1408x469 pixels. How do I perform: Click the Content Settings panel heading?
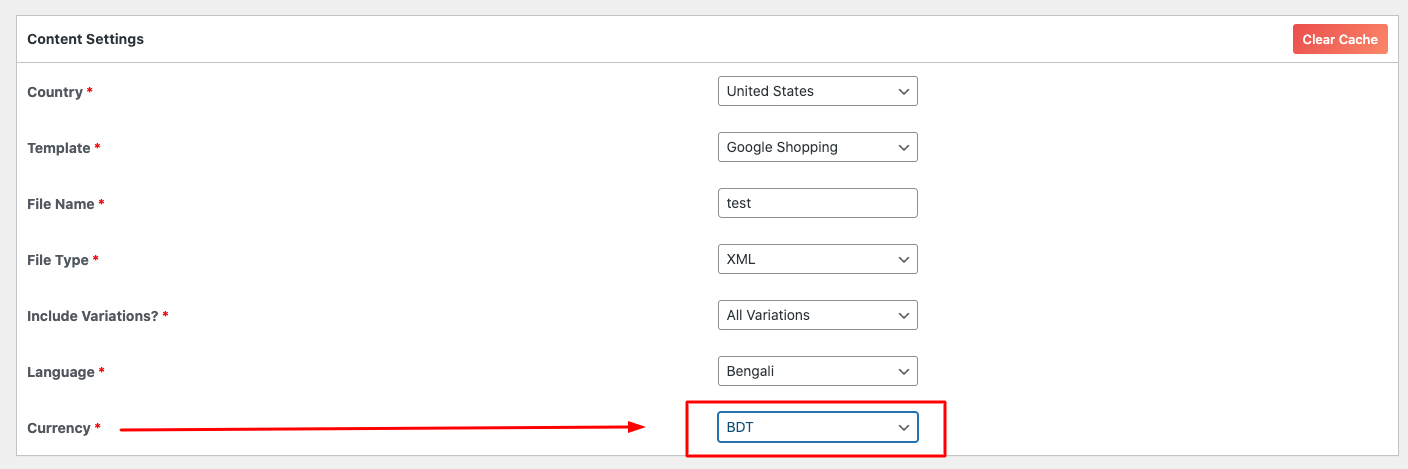pyautogui.click(x=85, y=39)
